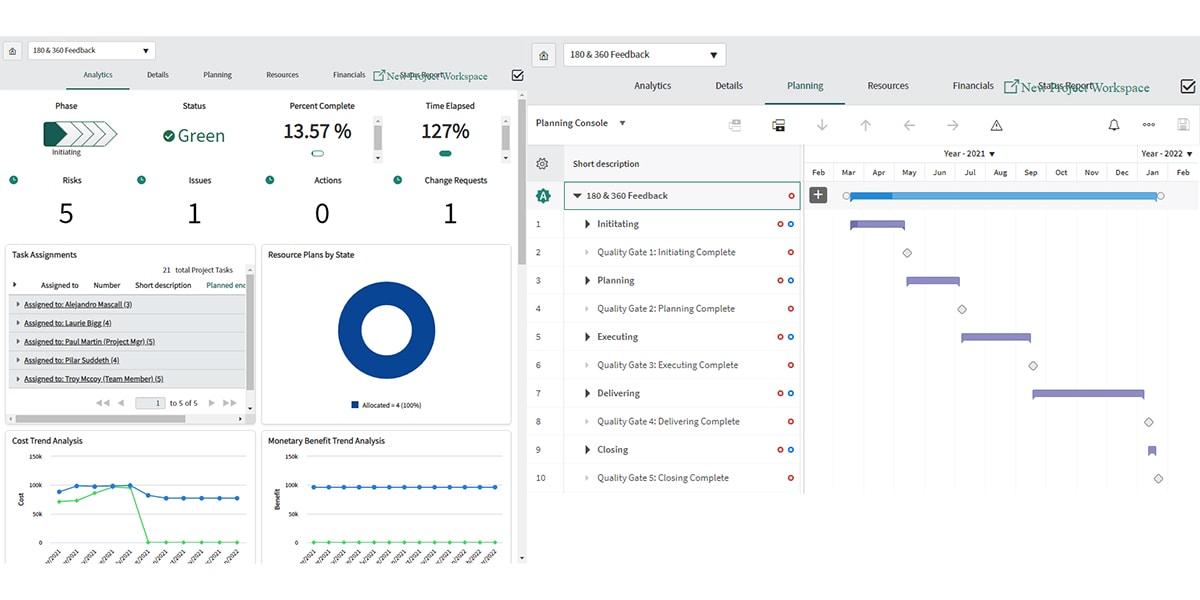Toggle the checkbox at top right of analytics panel

517,75
